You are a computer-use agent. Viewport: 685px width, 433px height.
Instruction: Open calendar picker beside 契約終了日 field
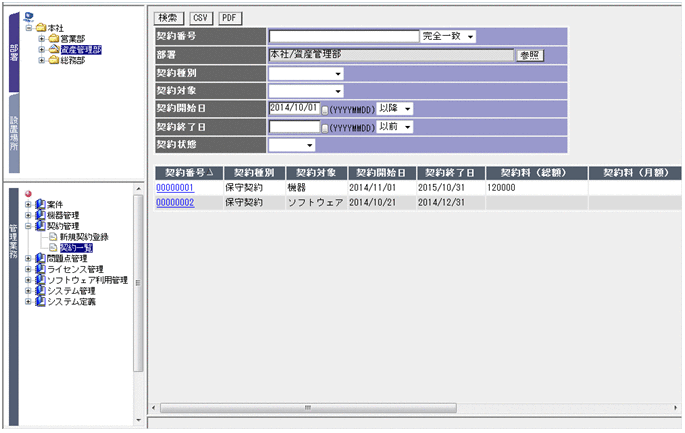[x=325, y=128]
